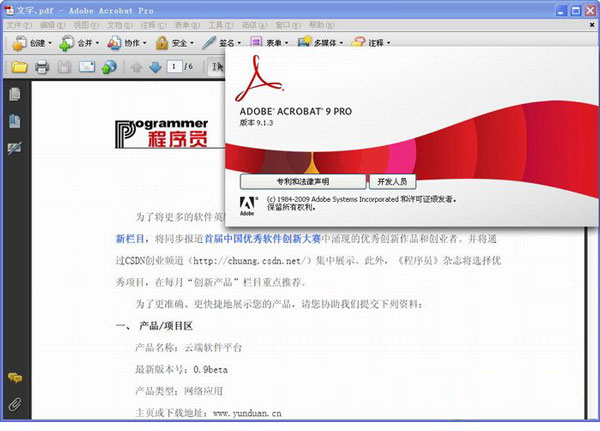Expand the 合并 dropdown arrow
This screenshot has width=600, height=431.
point(97,43)
